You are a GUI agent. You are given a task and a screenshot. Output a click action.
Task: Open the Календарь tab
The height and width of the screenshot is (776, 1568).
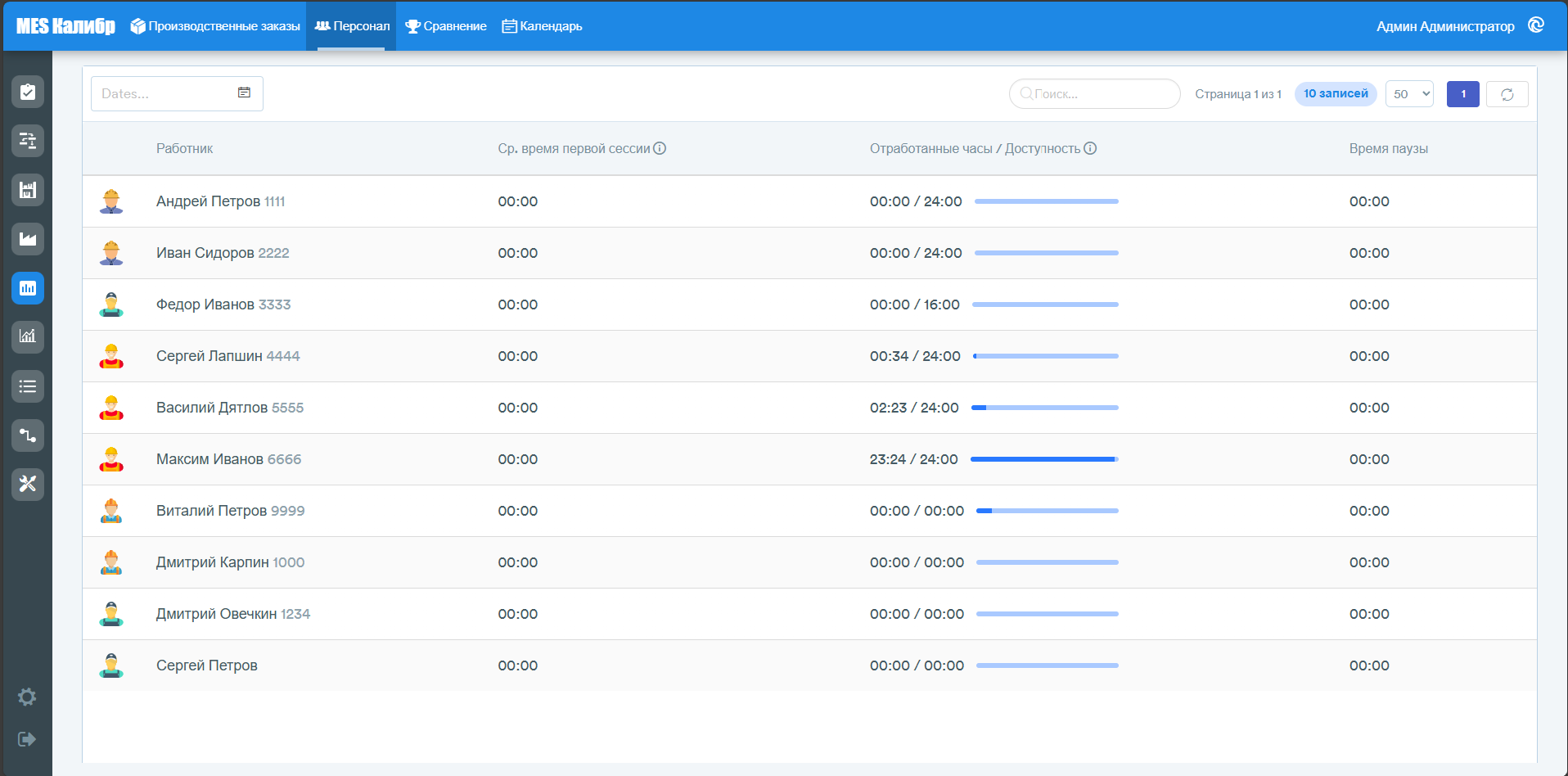542,26
